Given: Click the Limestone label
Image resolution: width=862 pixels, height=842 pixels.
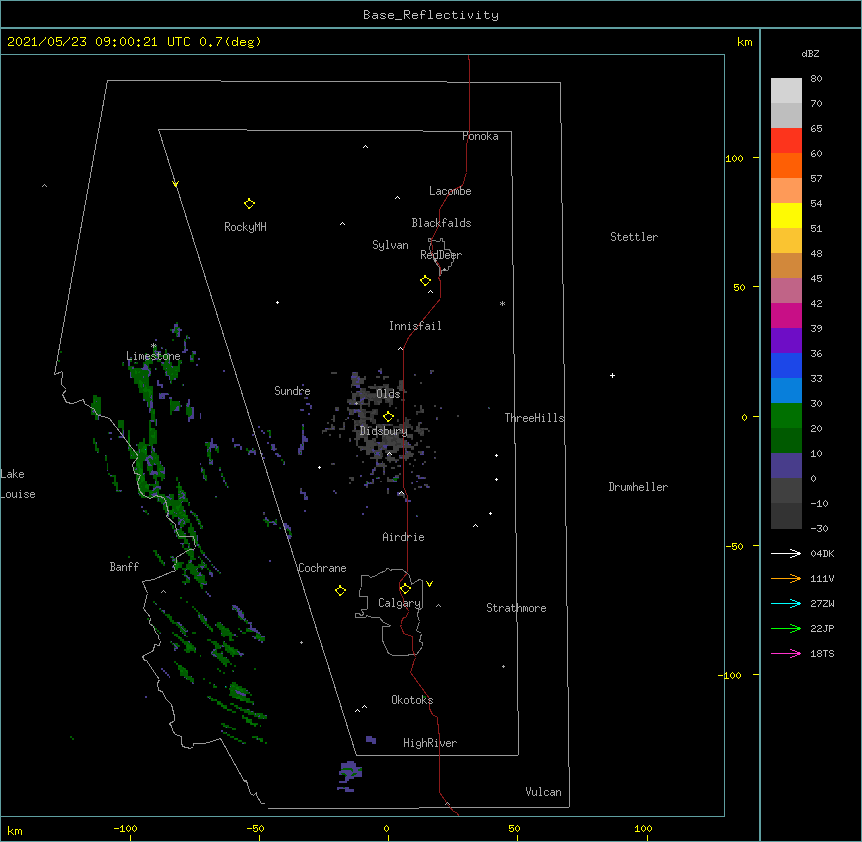Looking at the screenshot, I should pos(153,356).
